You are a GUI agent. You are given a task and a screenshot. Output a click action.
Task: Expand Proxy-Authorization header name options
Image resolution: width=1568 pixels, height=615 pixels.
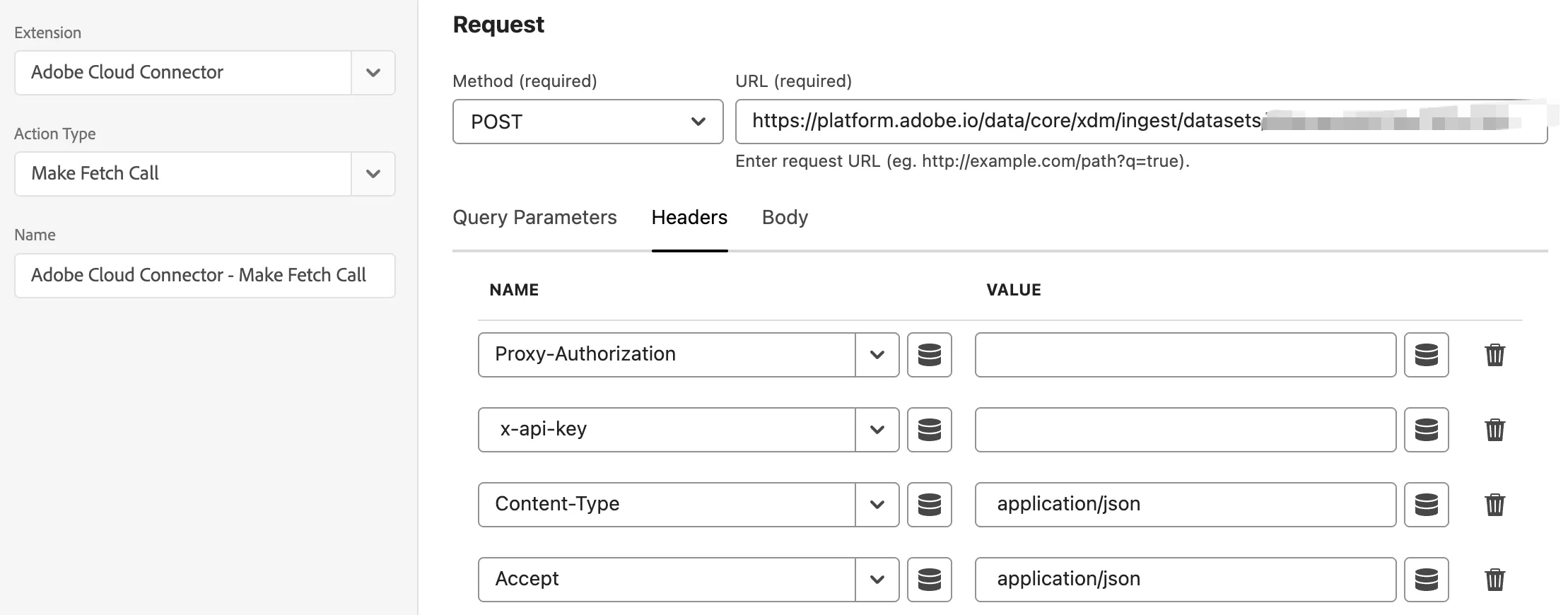pos(877,355)
